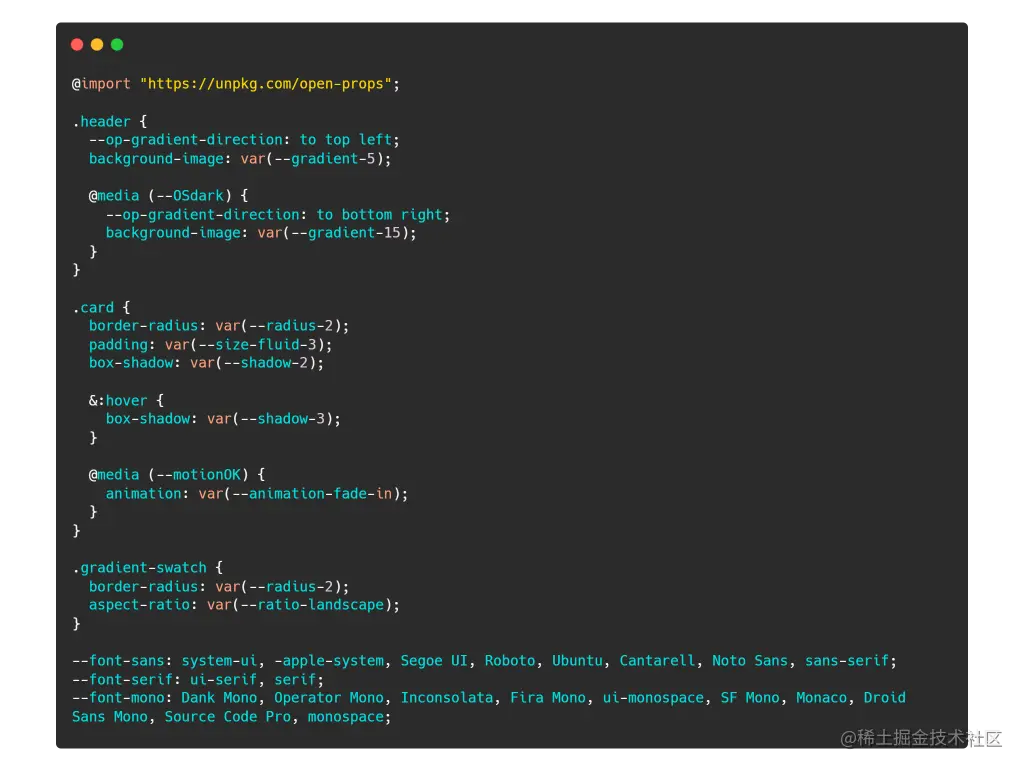
Task: Click the green maximize window dot
Action: click(117, 44)
